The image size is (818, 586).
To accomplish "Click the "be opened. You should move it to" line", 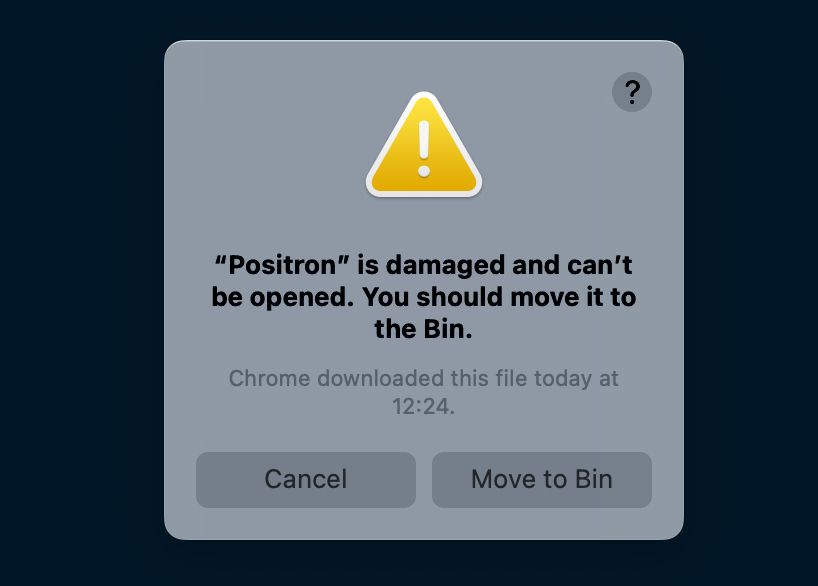I will (424, 297).
